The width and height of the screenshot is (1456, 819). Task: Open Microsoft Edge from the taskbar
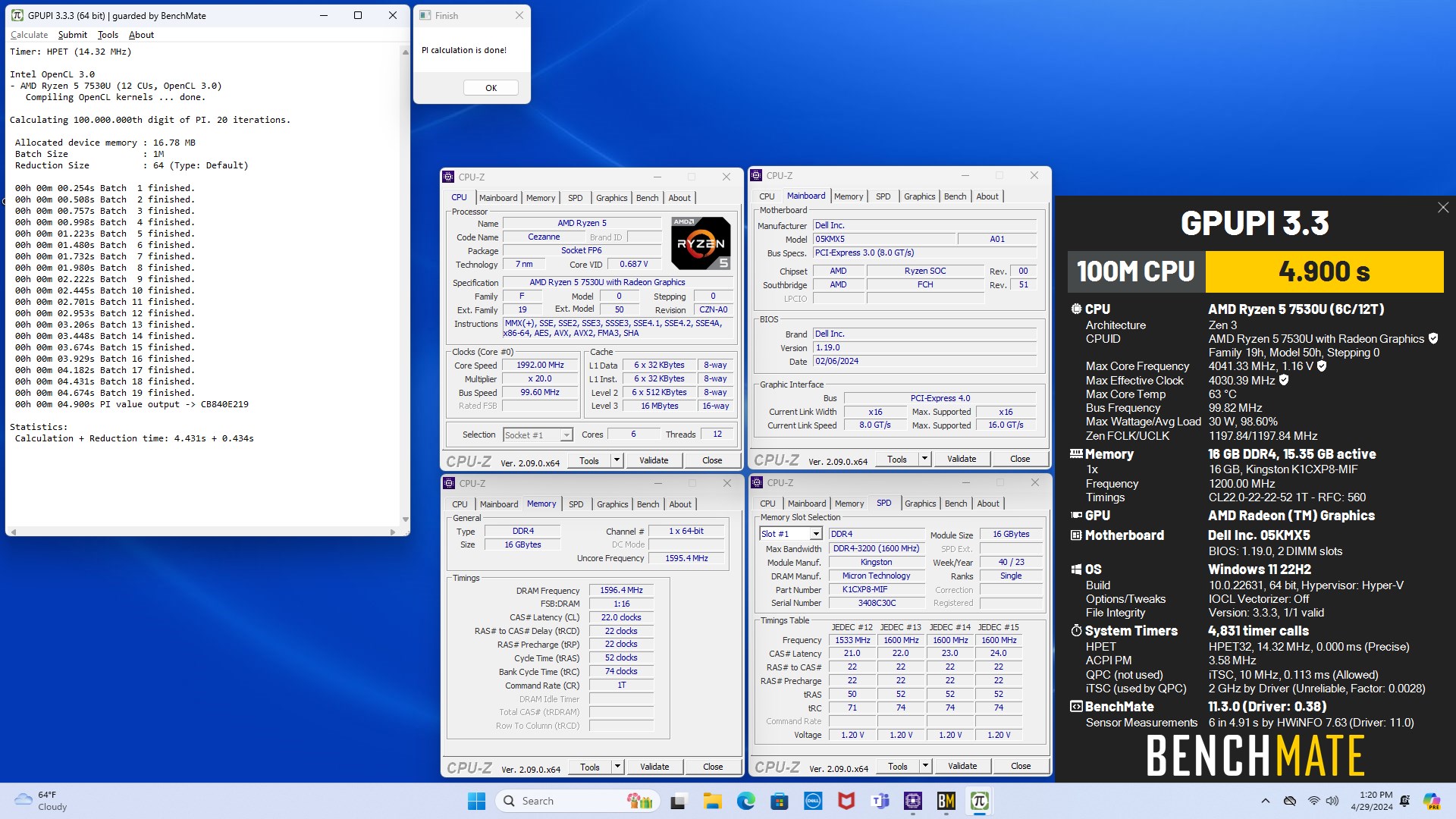[x=745, y=801]
